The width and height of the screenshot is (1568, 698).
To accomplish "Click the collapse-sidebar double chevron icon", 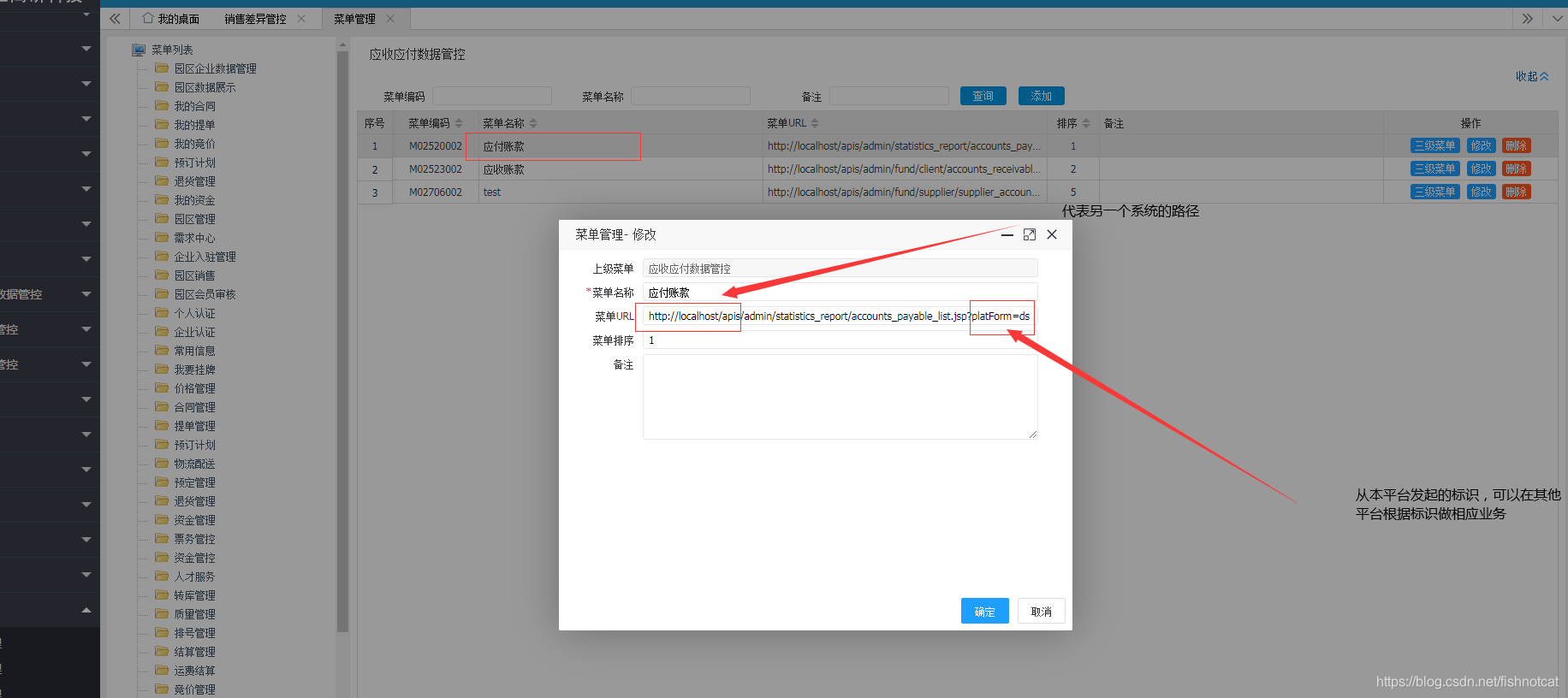I will point(115,19).
